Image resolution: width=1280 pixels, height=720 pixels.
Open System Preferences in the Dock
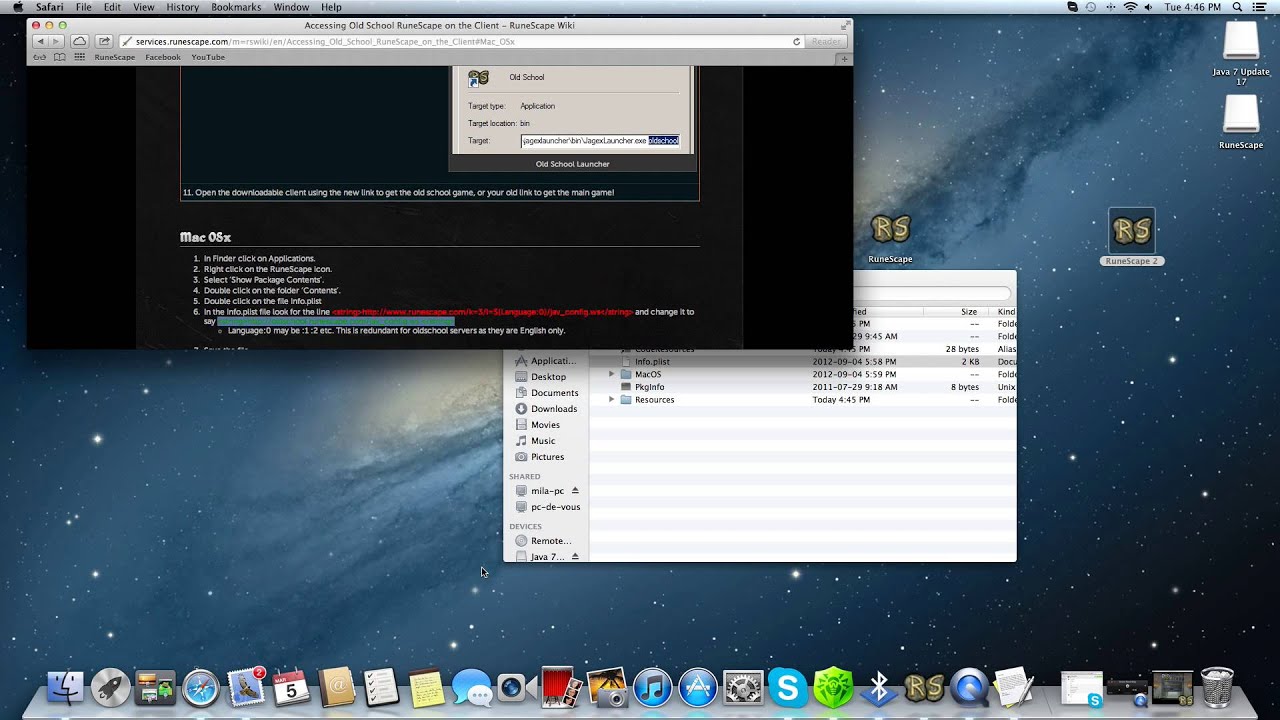[x=743, y=688]
